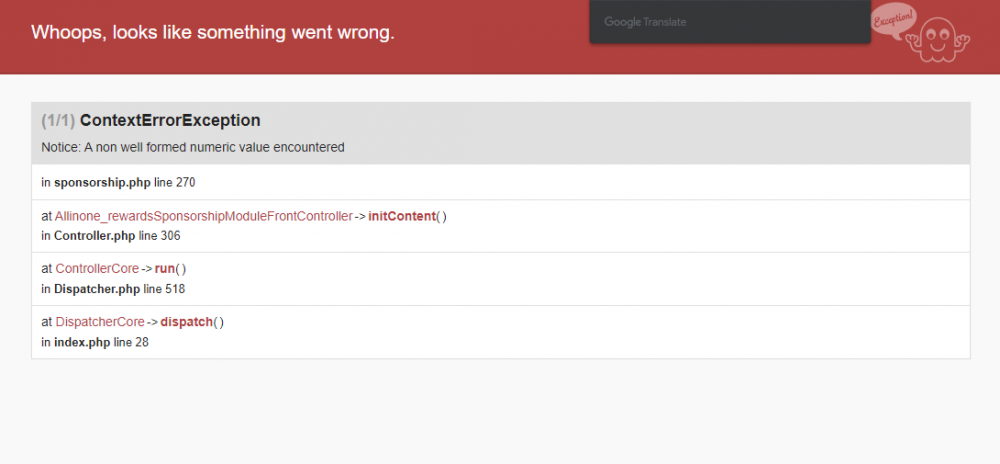Click the sponsorship.php line 270 row
This screenshot has width=1000, height=464.
coord(501,182)
